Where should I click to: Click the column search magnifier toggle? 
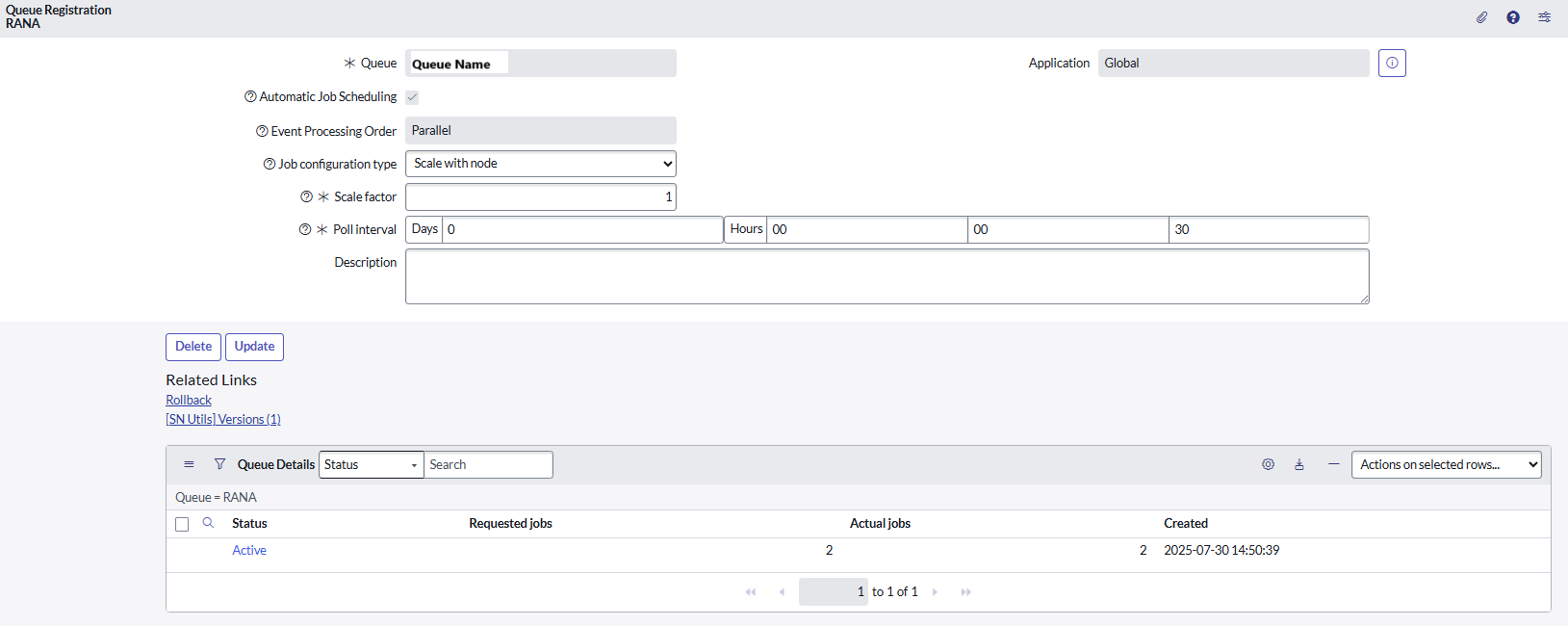208,523
